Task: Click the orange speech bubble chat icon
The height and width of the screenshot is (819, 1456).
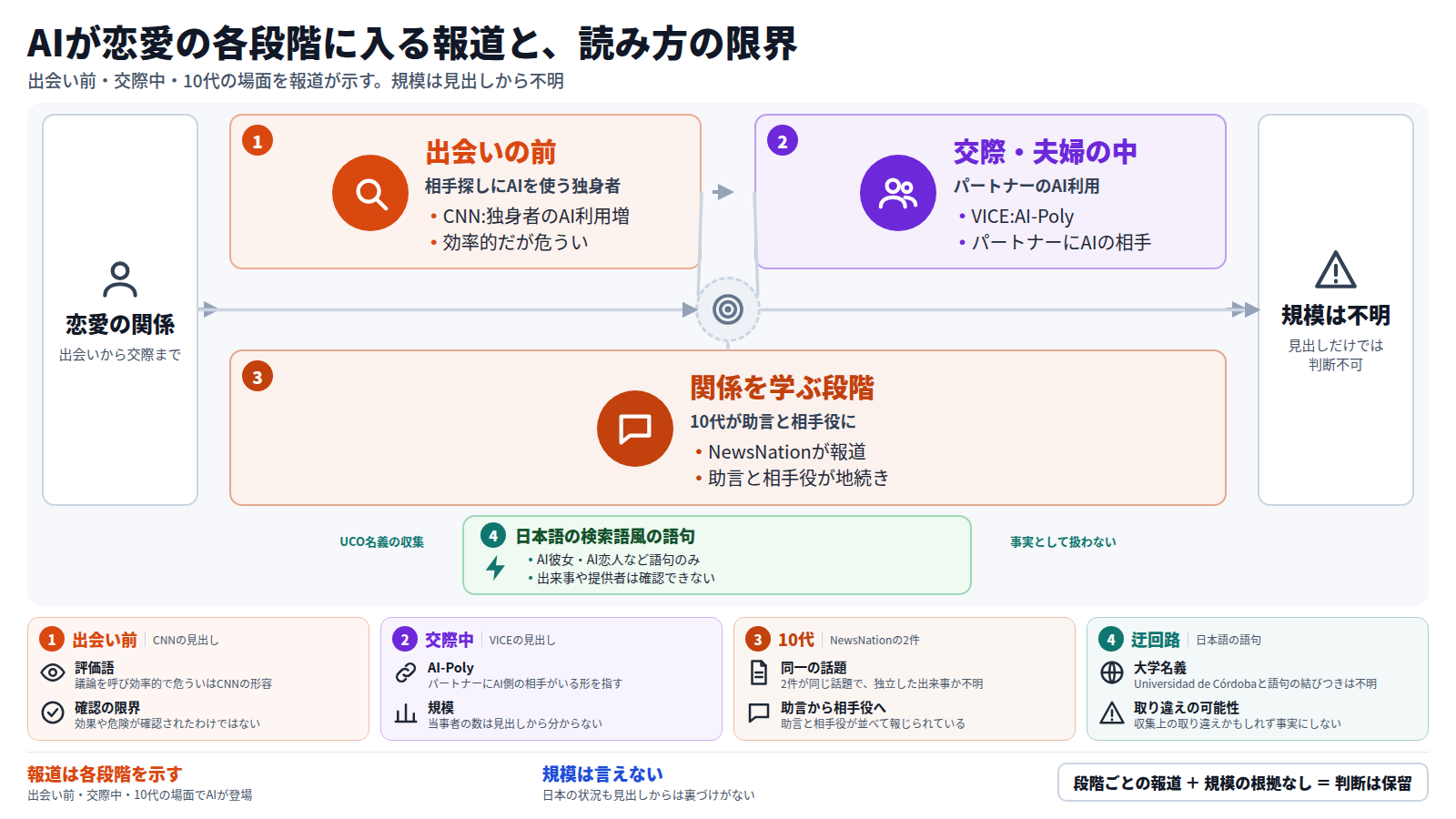Action: tap(635, 429)
